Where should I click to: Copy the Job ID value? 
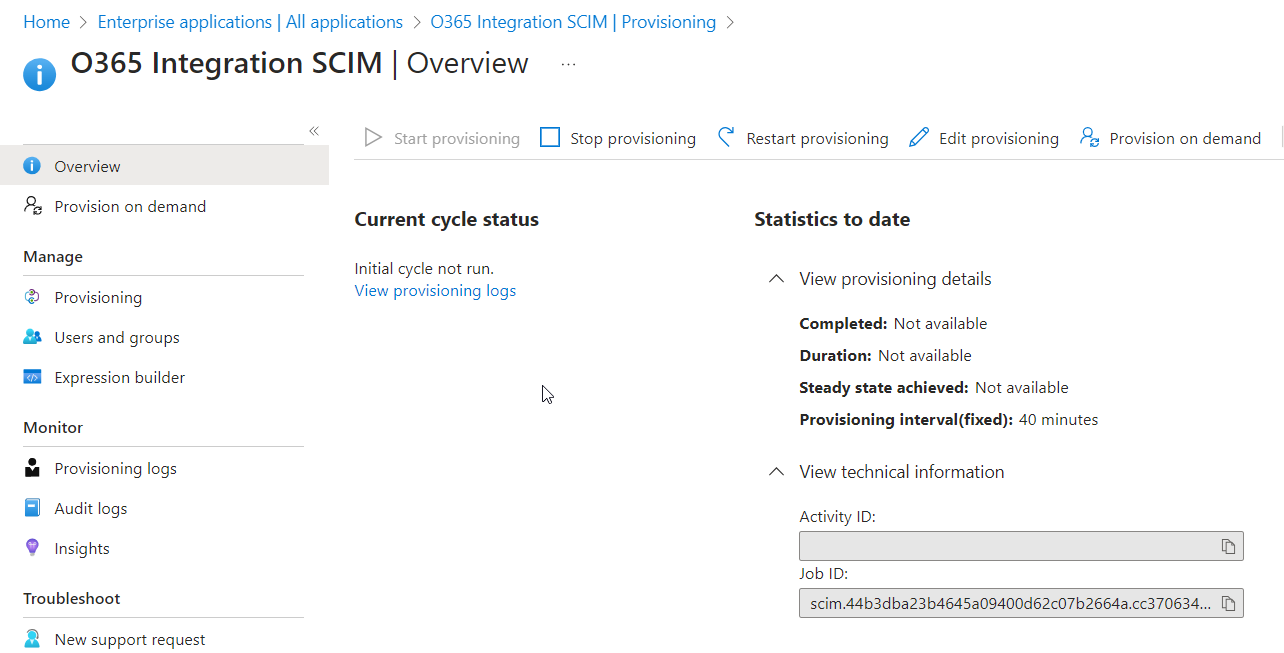tap(1228, 603)
